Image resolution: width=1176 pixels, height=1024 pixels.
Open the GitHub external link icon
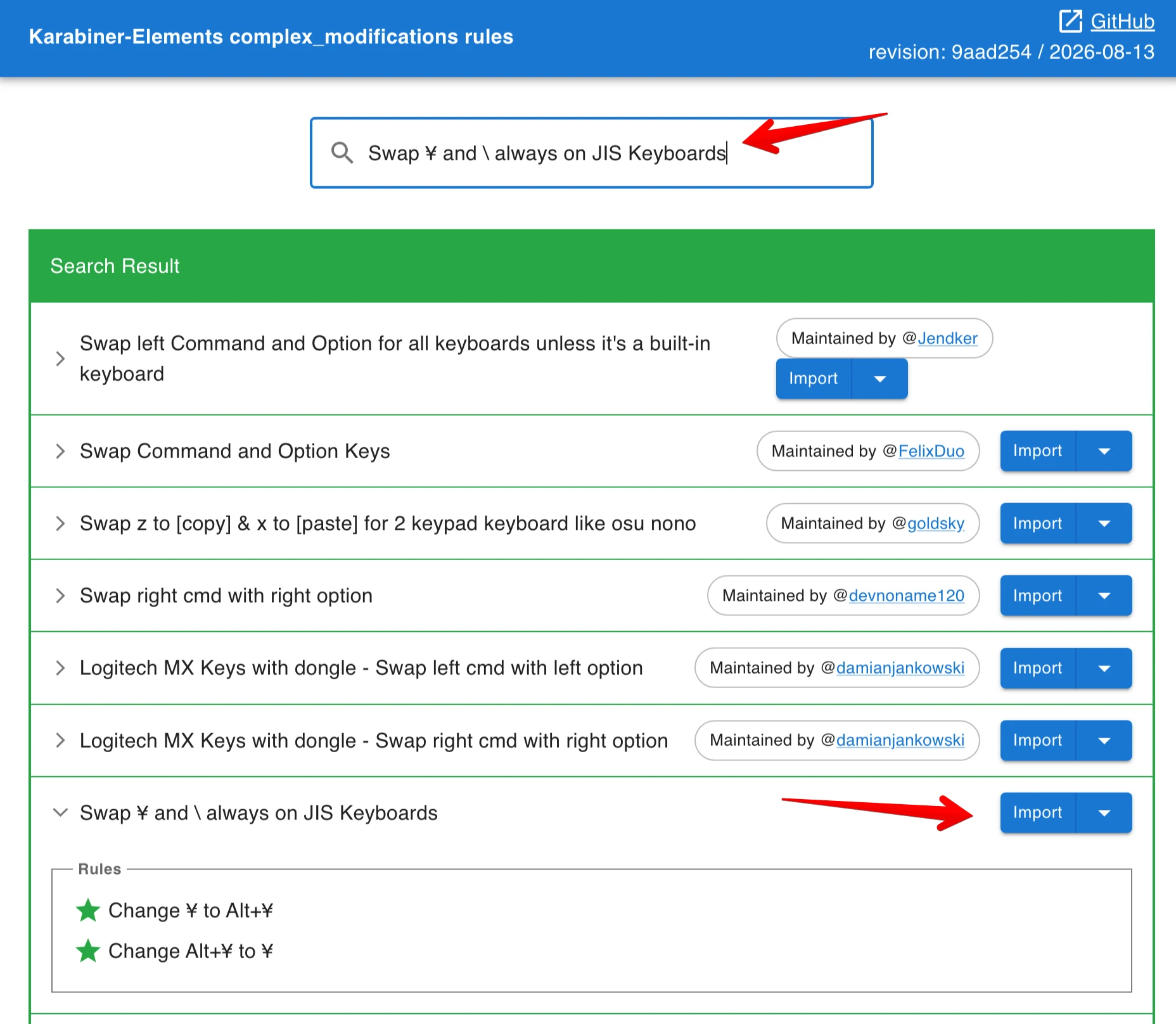point(1071,21)
